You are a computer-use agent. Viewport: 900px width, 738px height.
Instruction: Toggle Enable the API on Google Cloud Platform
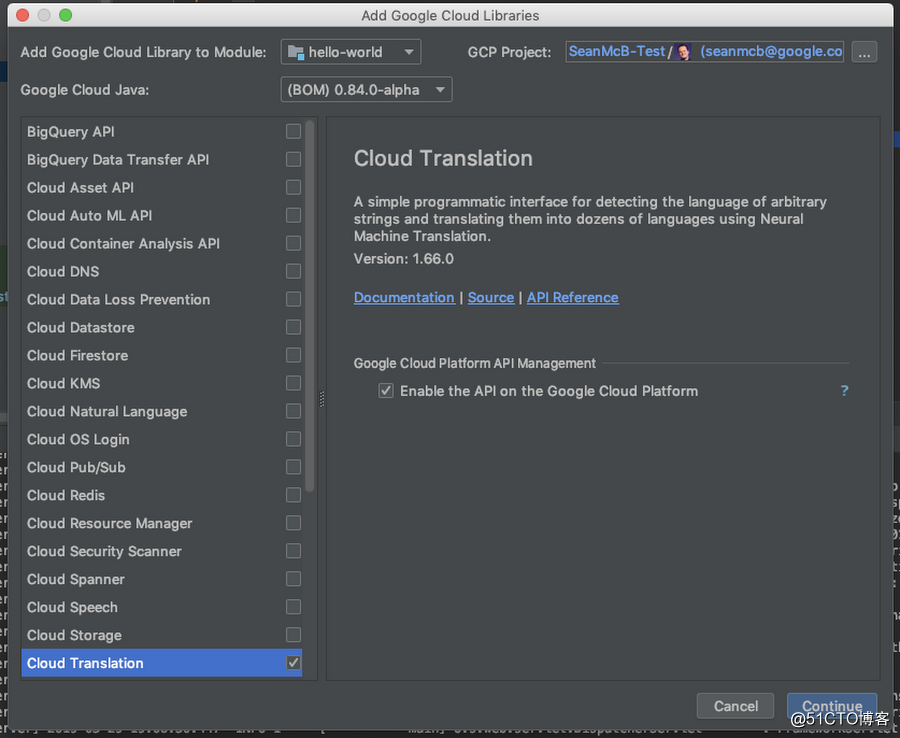click(x=386, y=391)
